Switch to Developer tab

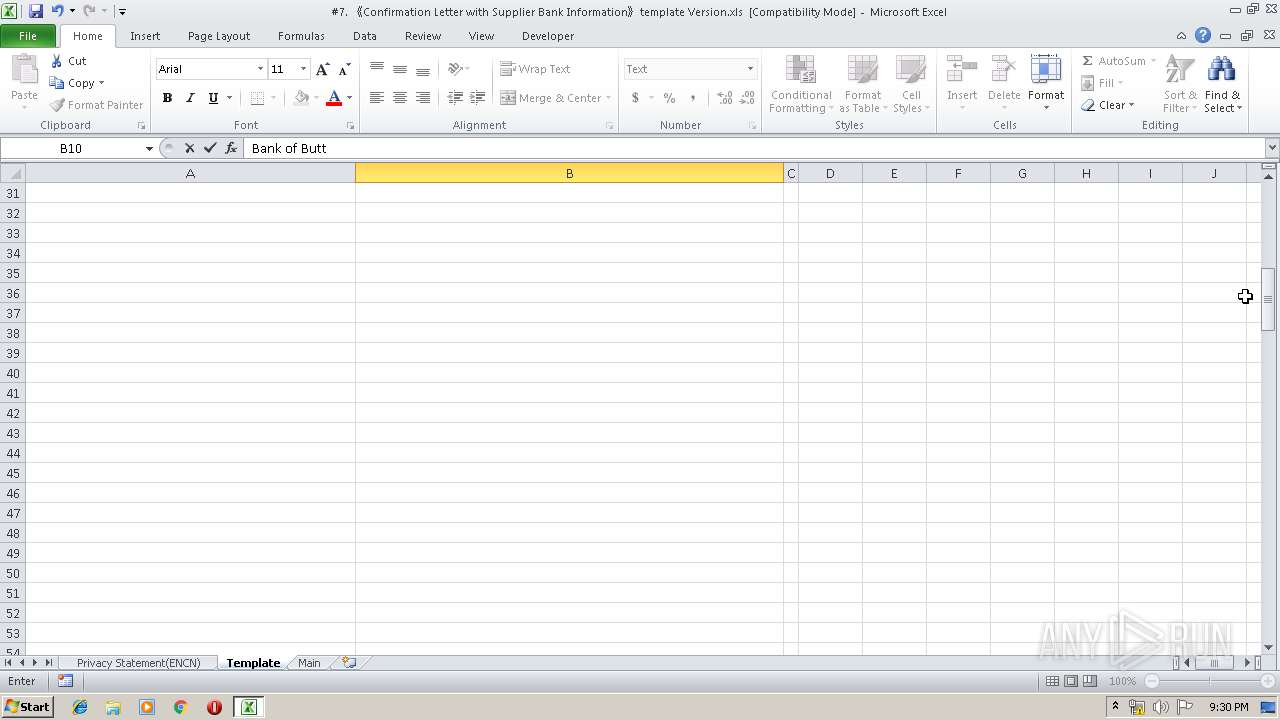click(548, 36)
